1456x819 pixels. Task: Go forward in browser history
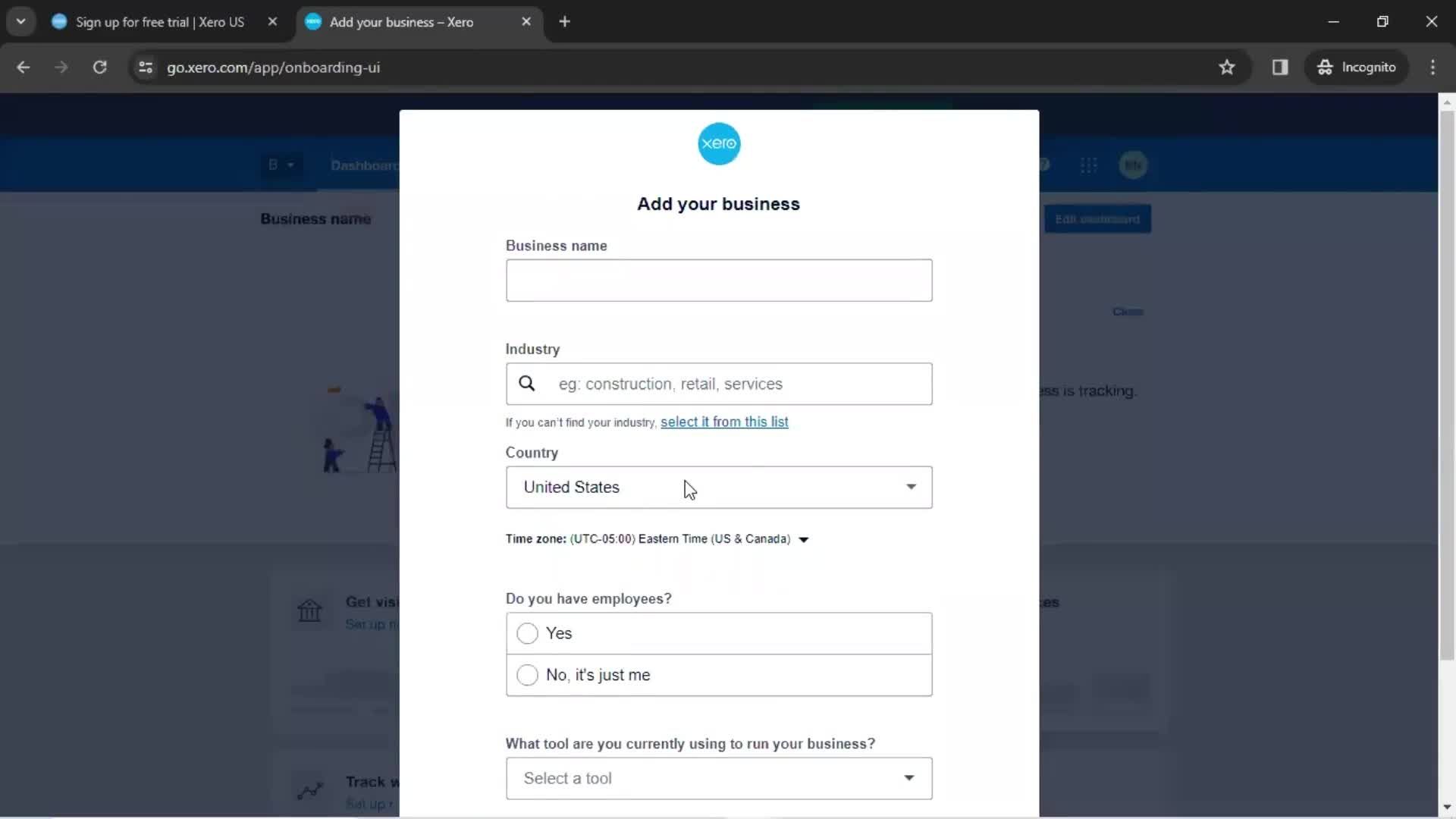point(61,67)
